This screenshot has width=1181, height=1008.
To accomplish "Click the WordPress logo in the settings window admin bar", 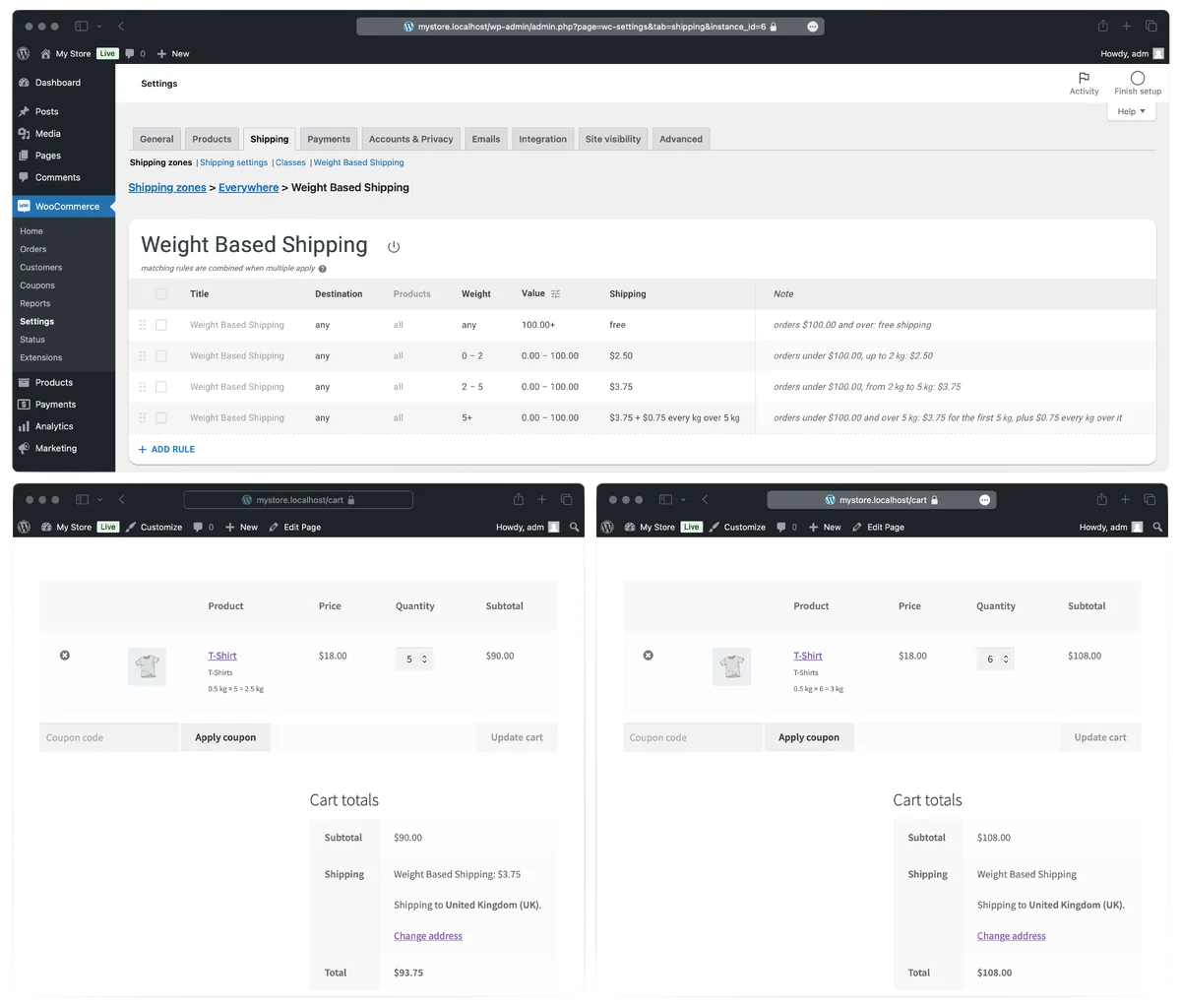I will pos(24,53).
